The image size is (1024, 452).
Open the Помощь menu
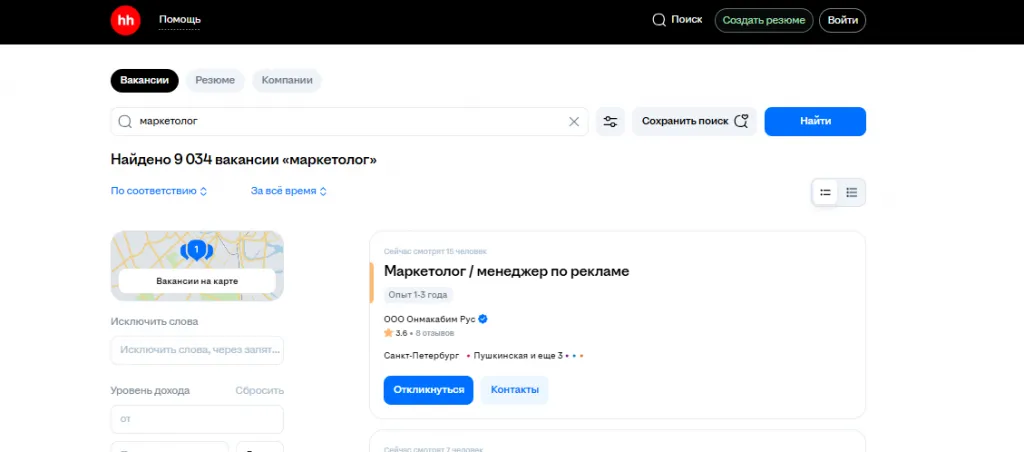pos(180,20)
